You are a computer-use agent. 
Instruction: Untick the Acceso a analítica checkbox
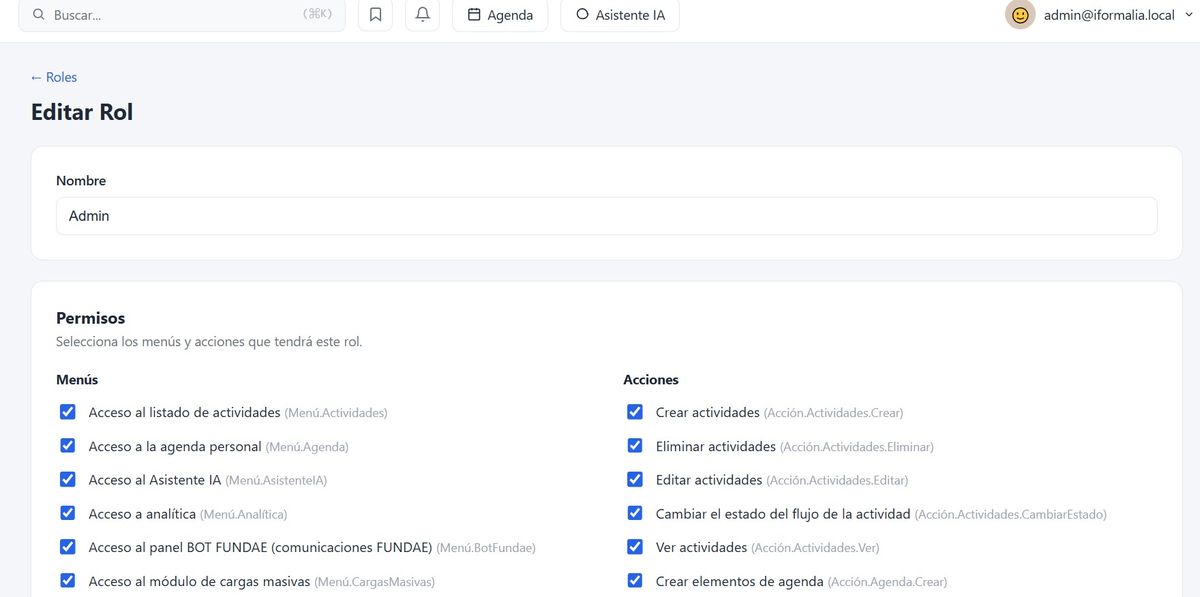click(x=68, y=514)
